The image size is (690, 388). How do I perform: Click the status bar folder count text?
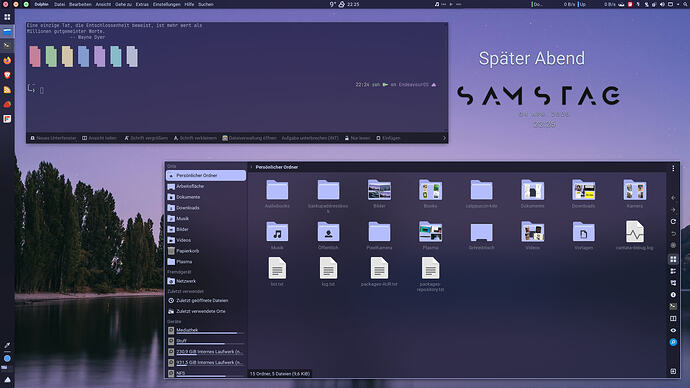pyautogui.click(x=280, y=374)
